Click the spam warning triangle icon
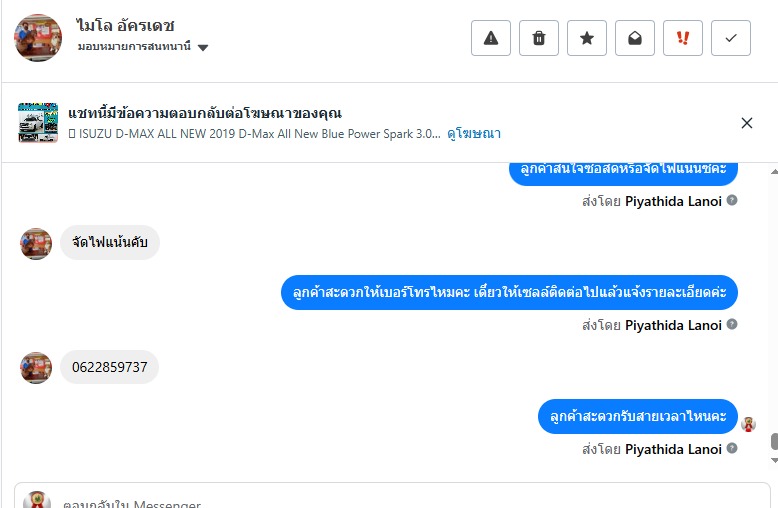Viewport: 778px width, 508px height. [x=491, y=38]
